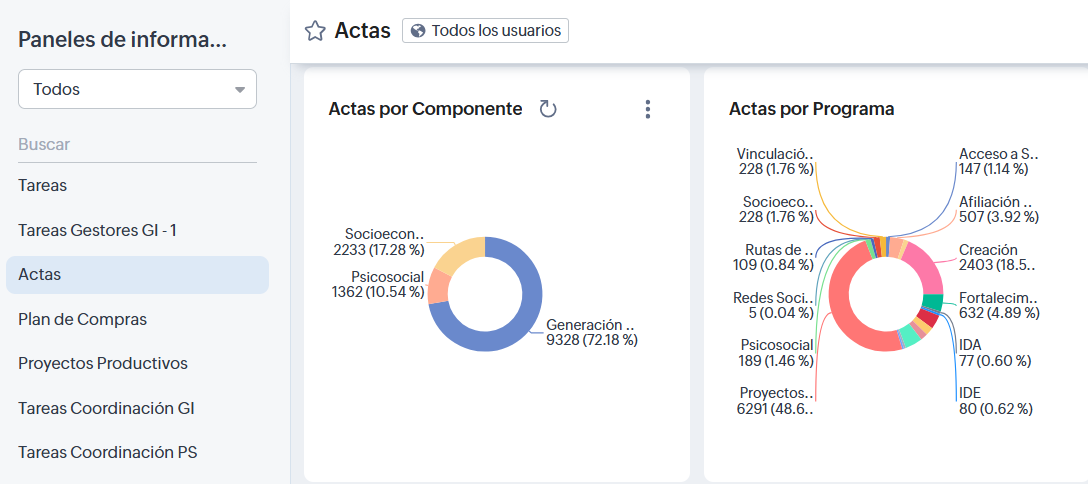The height and width of the screenshot is (484, 1088).
Task: Open the Plan de Compras dashboard
Action: point(82,319)
